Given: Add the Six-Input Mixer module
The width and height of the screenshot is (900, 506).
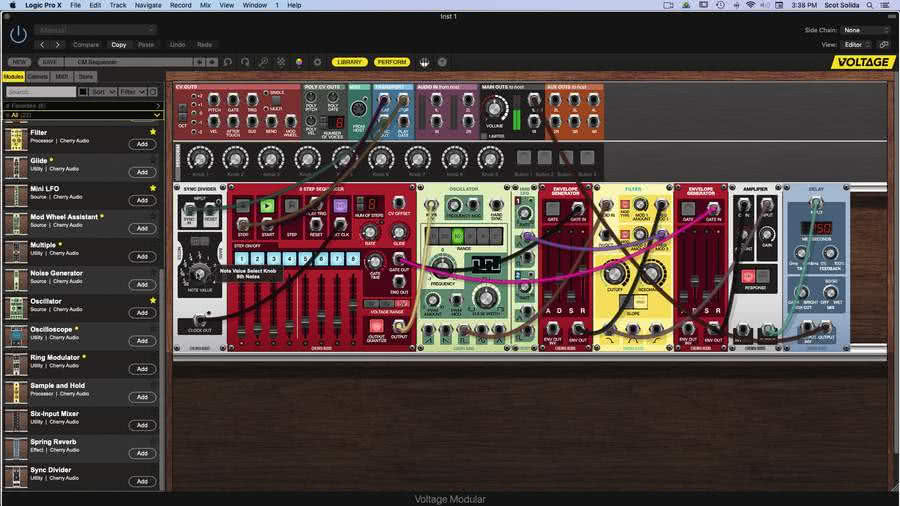Looking at the screenshot, I should 142,425.
